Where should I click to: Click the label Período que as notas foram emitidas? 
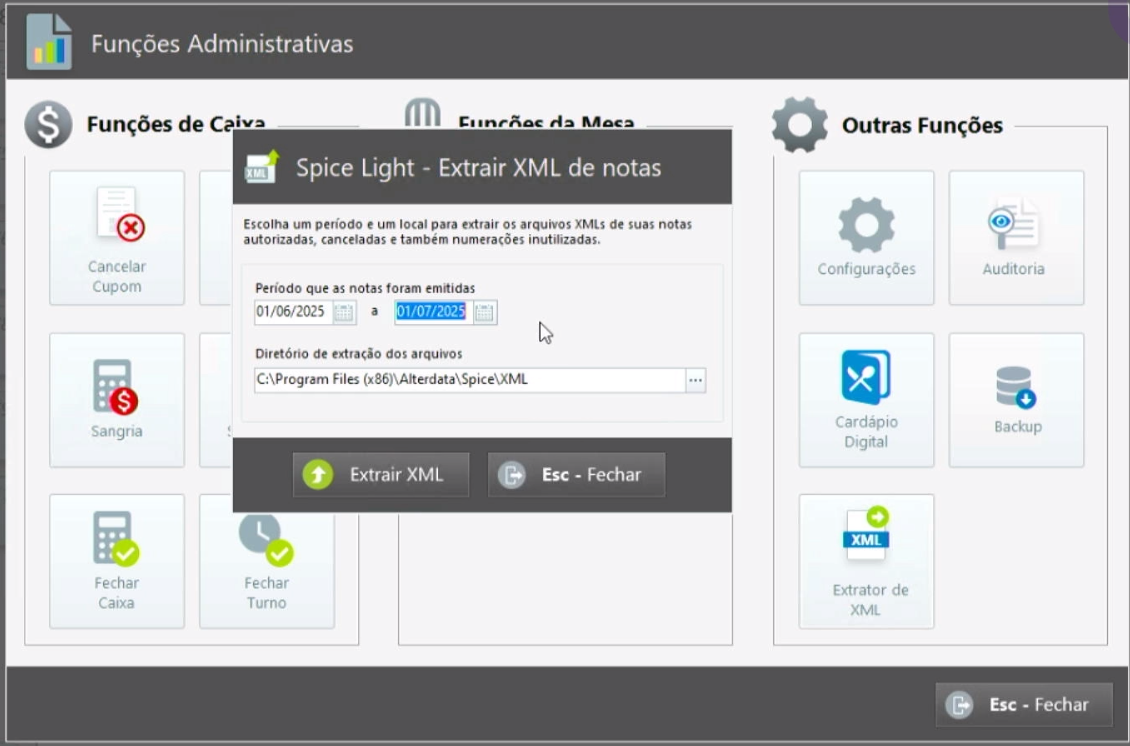pyautogui.click(x=365, y=288)
